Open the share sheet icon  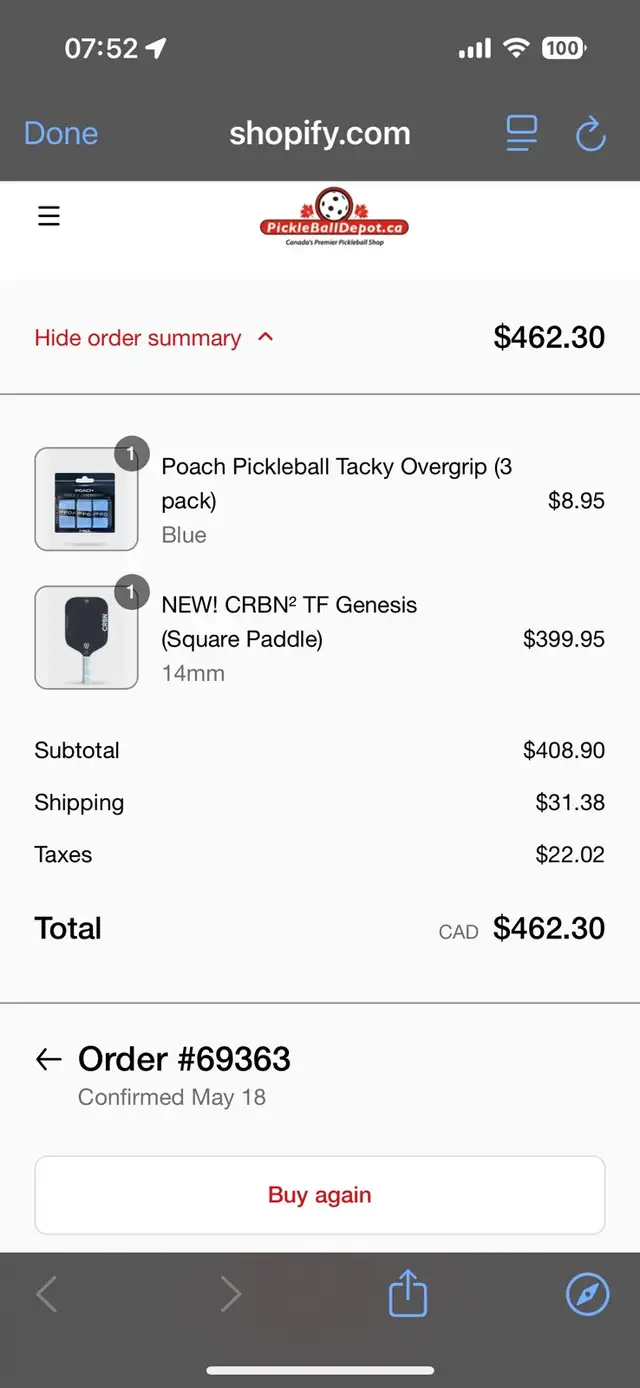[x=408, y=1293]
